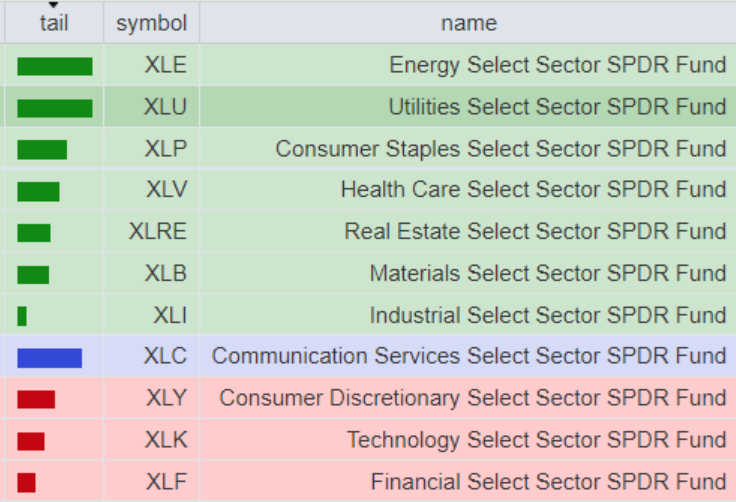Select the XLRE symbol cell

tap(158, 232)
